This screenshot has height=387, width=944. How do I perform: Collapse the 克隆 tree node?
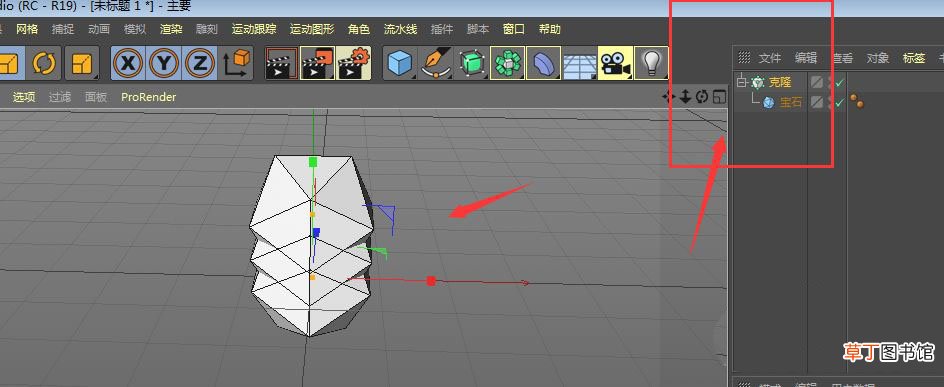click(x=742, y=82)
